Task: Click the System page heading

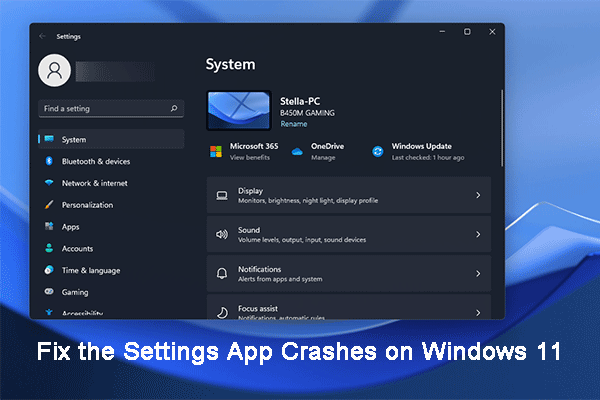Action: click(230, 64)
